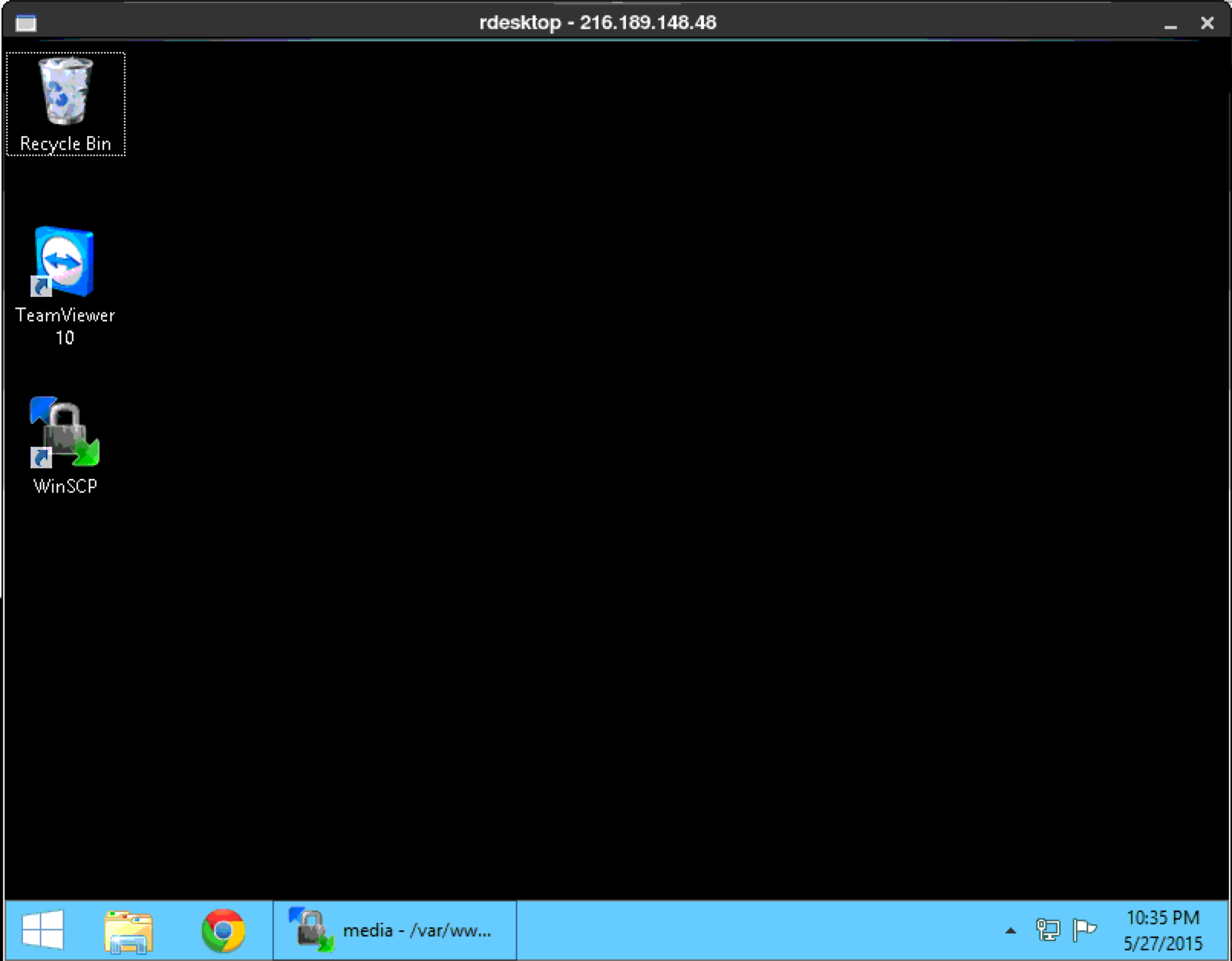Expand the hidden tray icons arrow

click(x=1010, y=930)
